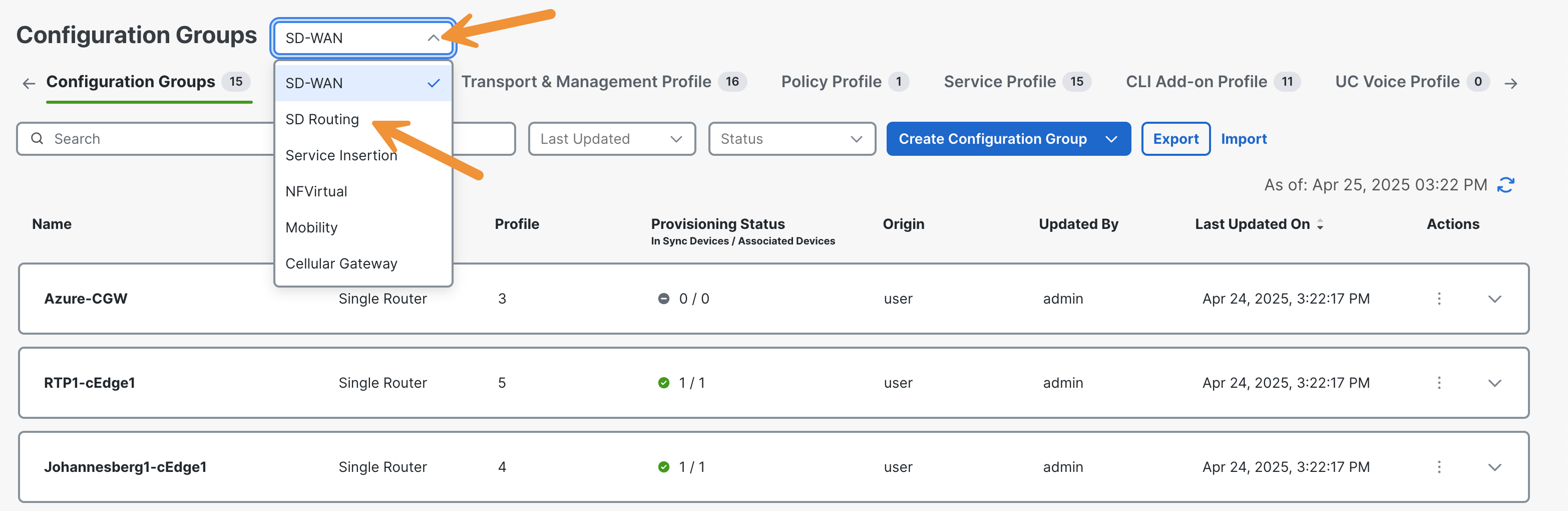
Task: Click the Johannesberg1-cEdge1 group name
Action: (x=125, y=466)
